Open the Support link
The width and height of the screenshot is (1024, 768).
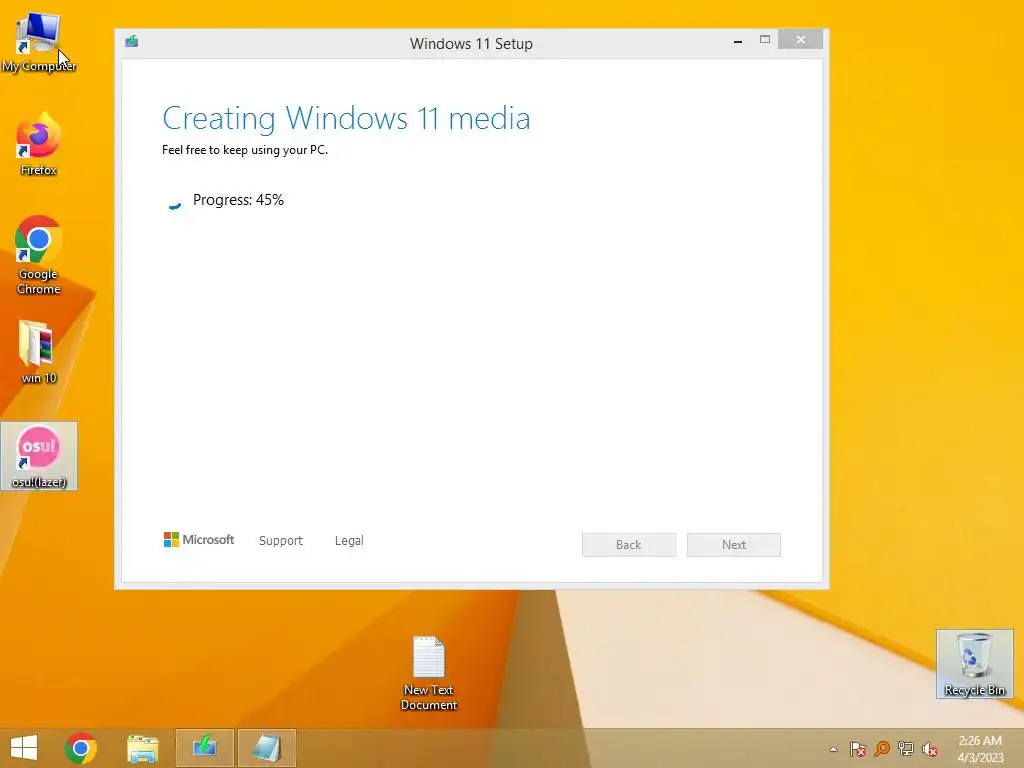click(x=281, y=541)
